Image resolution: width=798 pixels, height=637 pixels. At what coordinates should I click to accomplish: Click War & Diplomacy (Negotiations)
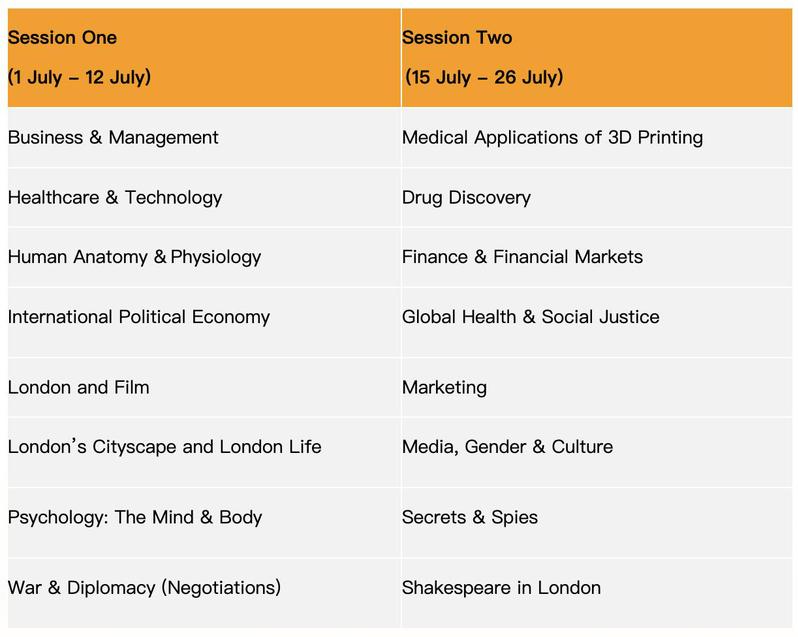[x=144, y=587]
